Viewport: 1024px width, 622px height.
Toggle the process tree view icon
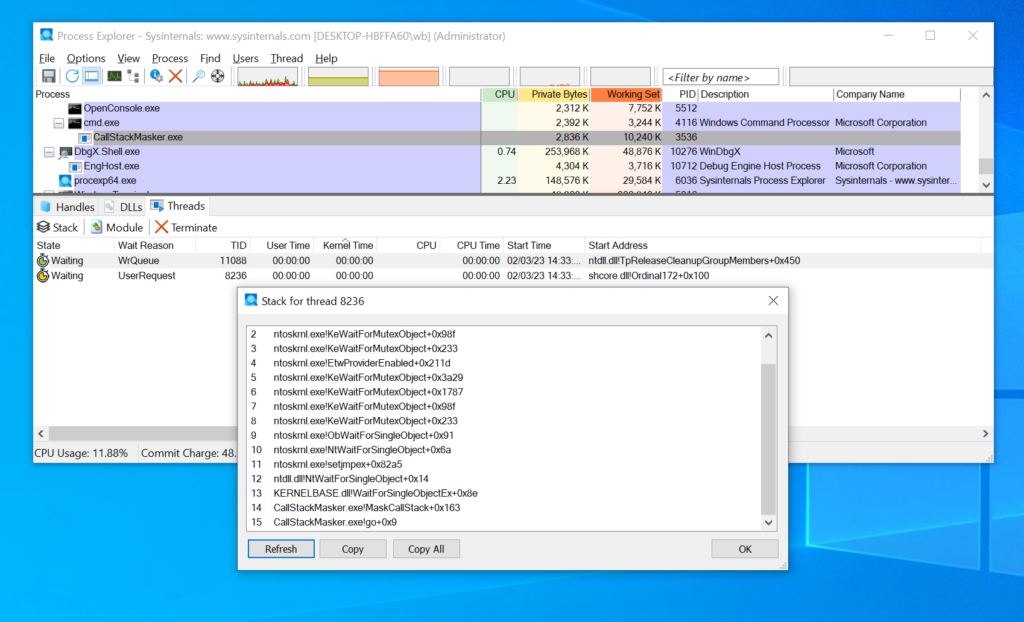click(x=133, y=76)
